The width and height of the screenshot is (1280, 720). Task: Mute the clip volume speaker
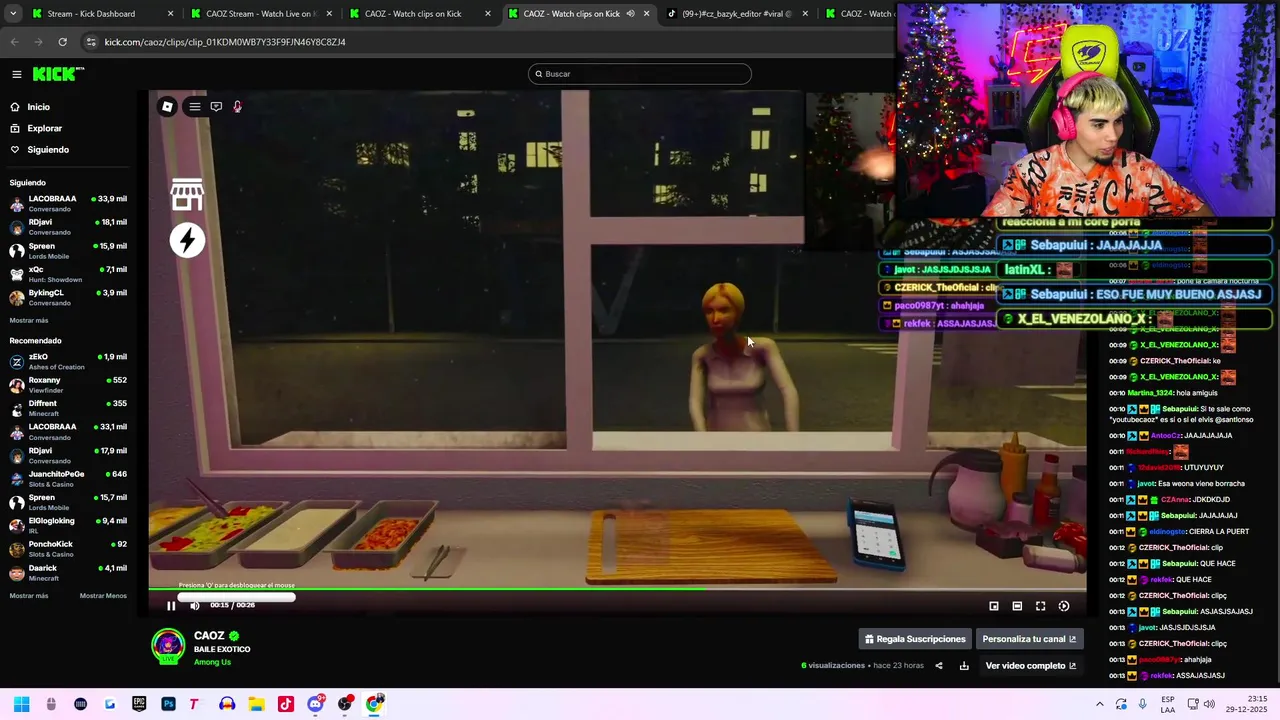click(x=195, y=606)
